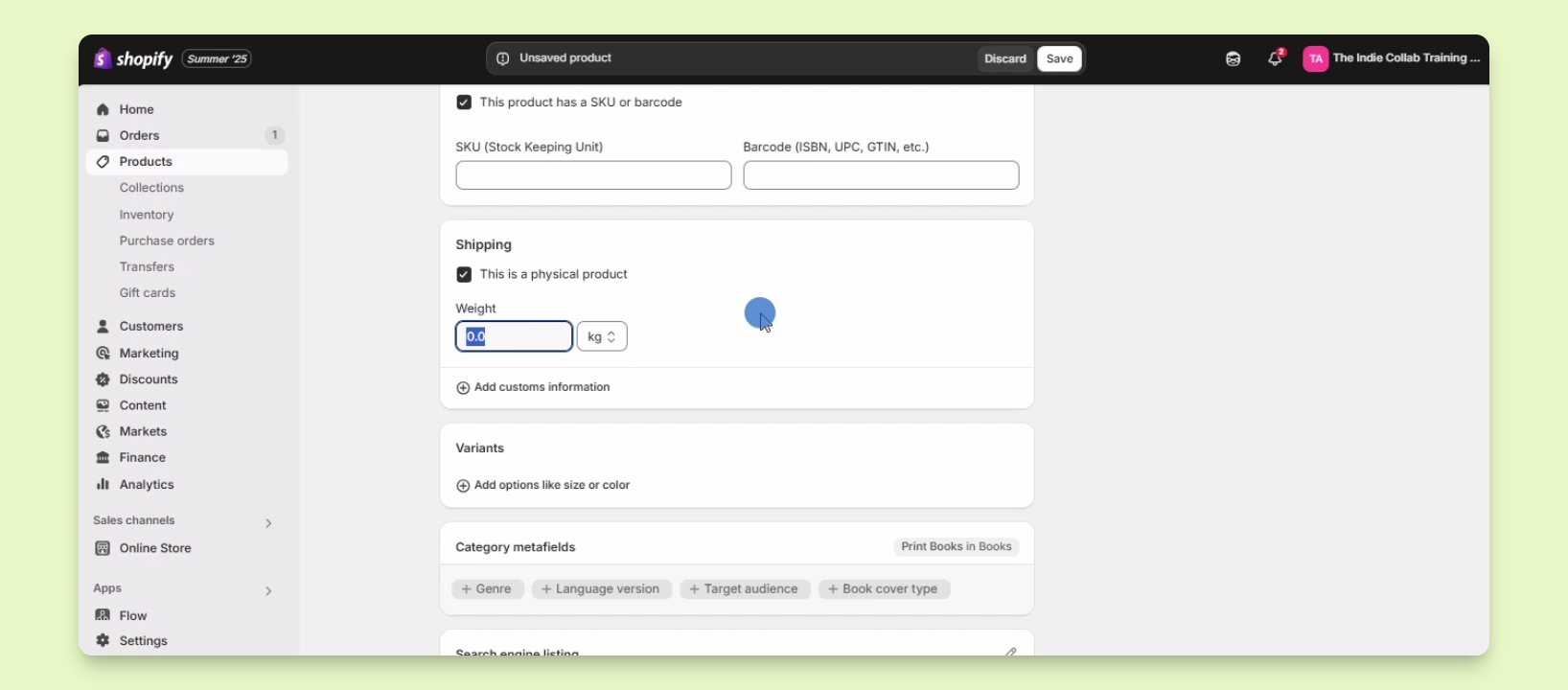Save the unsaved product
The image size is (1568, 690).
1060,58
